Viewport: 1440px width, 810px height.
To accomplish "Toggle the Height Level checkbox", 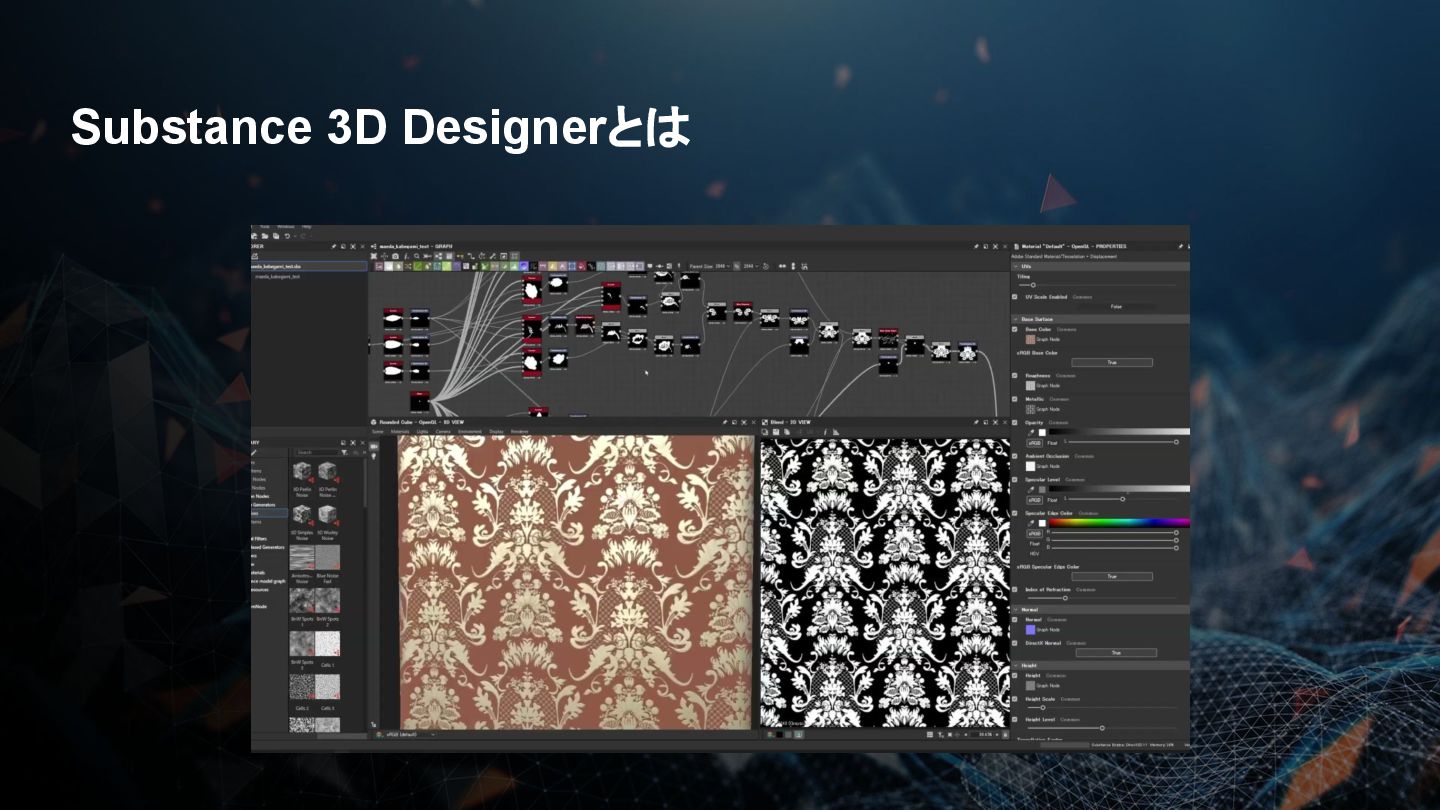I will (1014, 720).
